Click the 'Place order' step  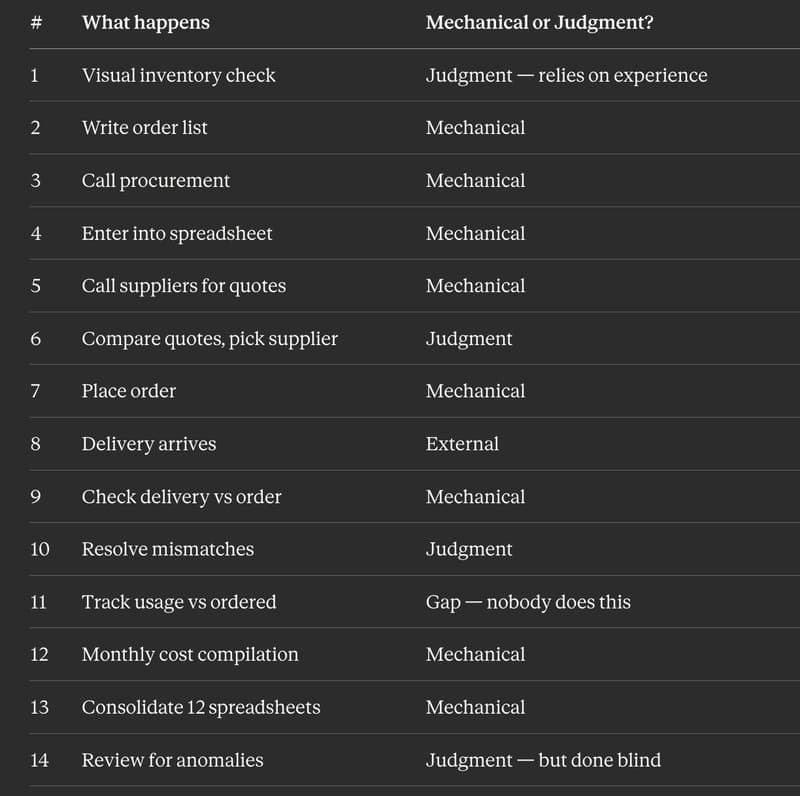tap(128, 391)
